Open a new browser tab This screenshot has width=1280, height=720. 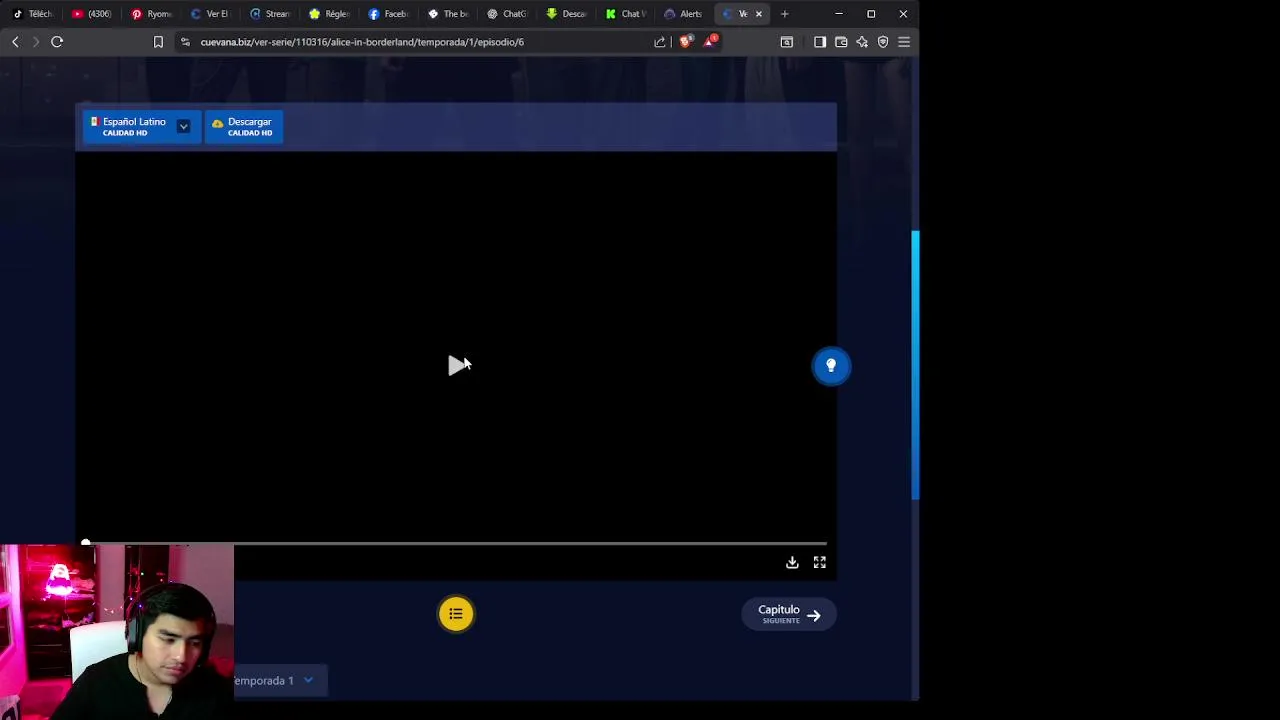(785, 14)
